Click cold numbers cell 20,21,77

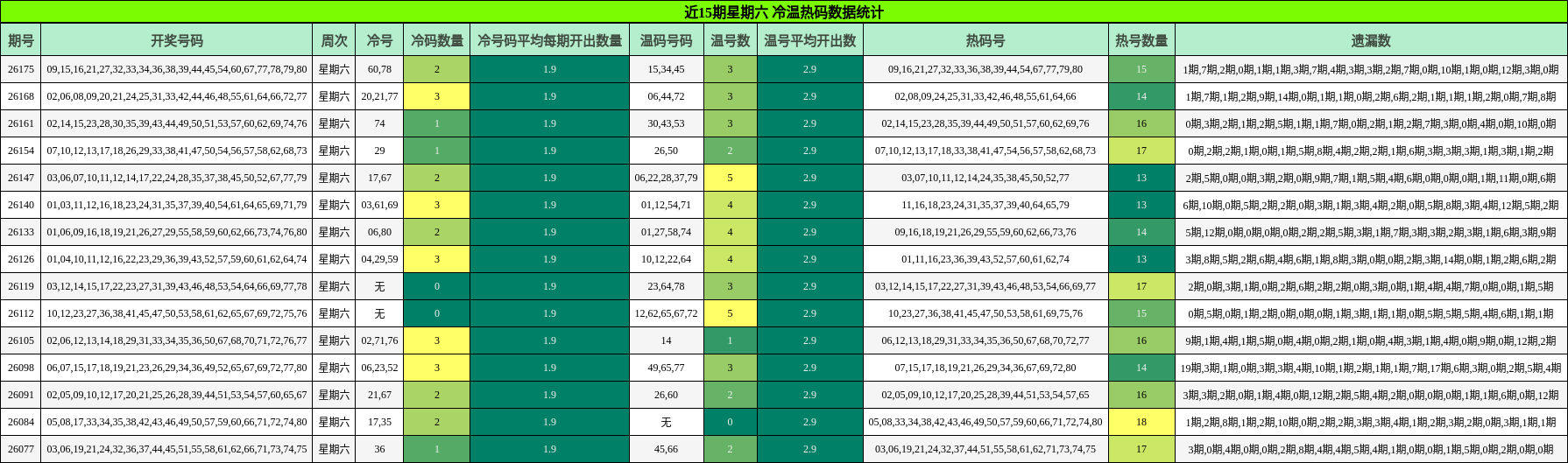379,96
